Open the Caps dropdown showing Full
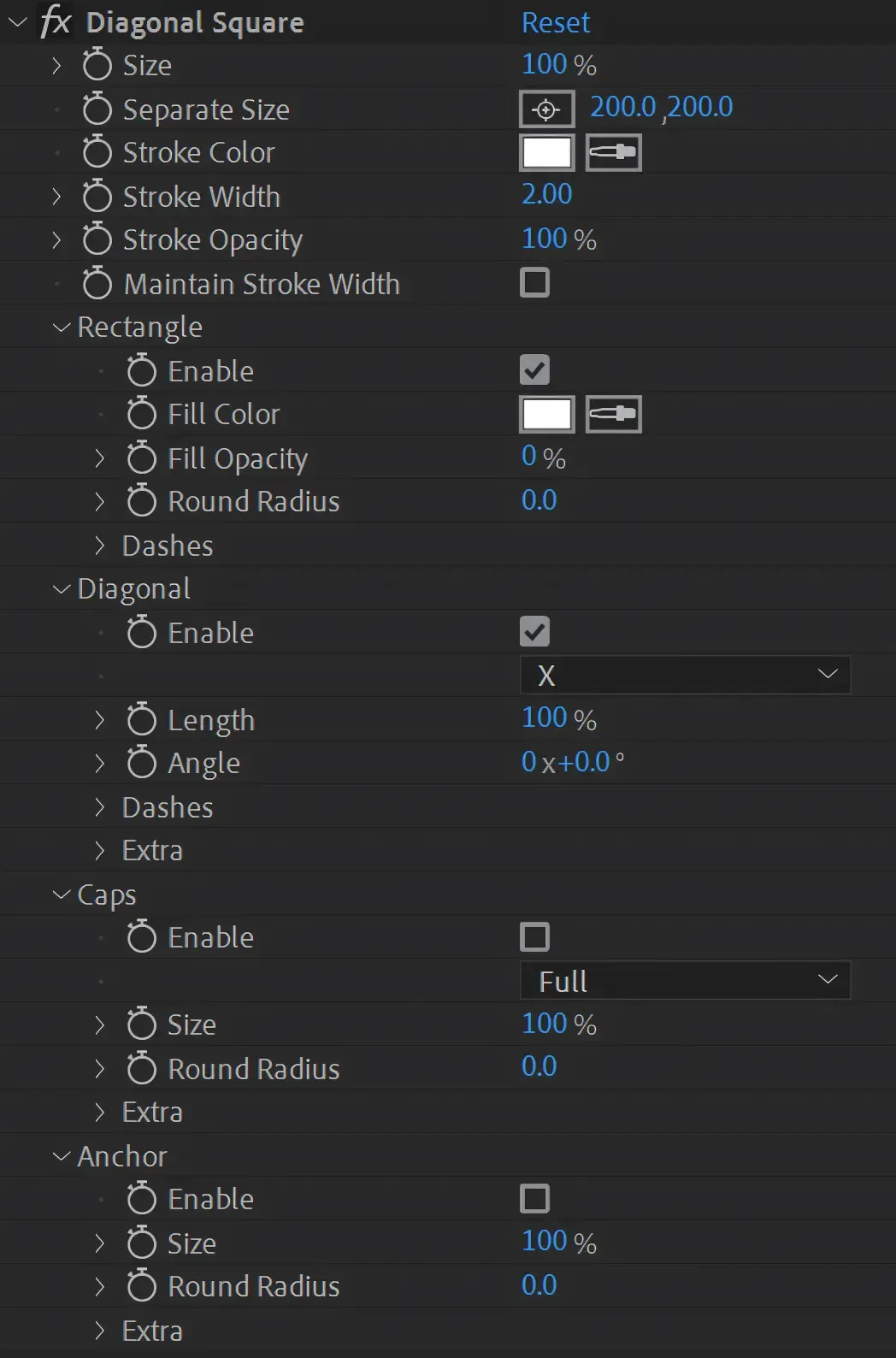The height and width of the screenshot is (1358, 896). [686, 980]
